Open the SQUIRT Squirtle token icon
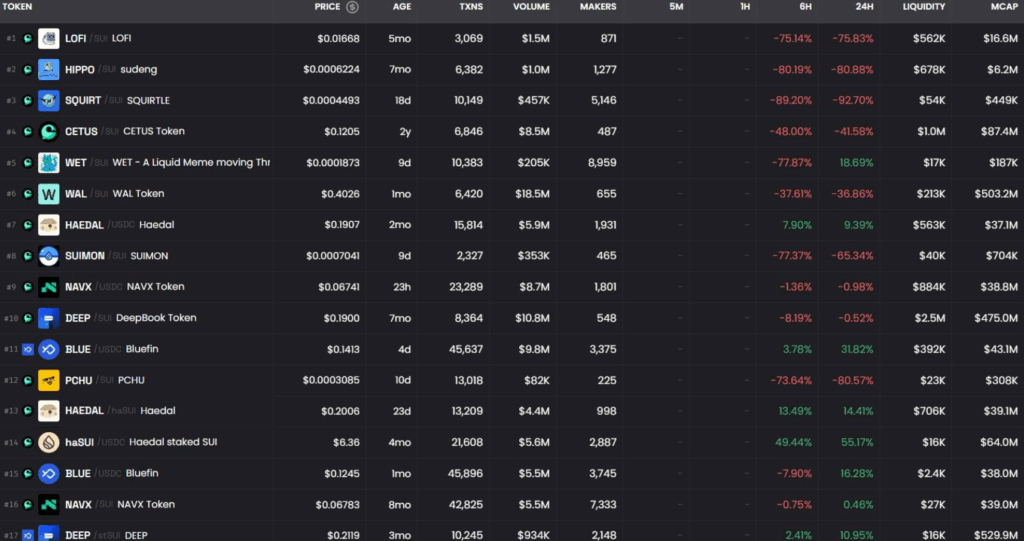Viewport: 1024px width, 541px height. coord(48,101)
